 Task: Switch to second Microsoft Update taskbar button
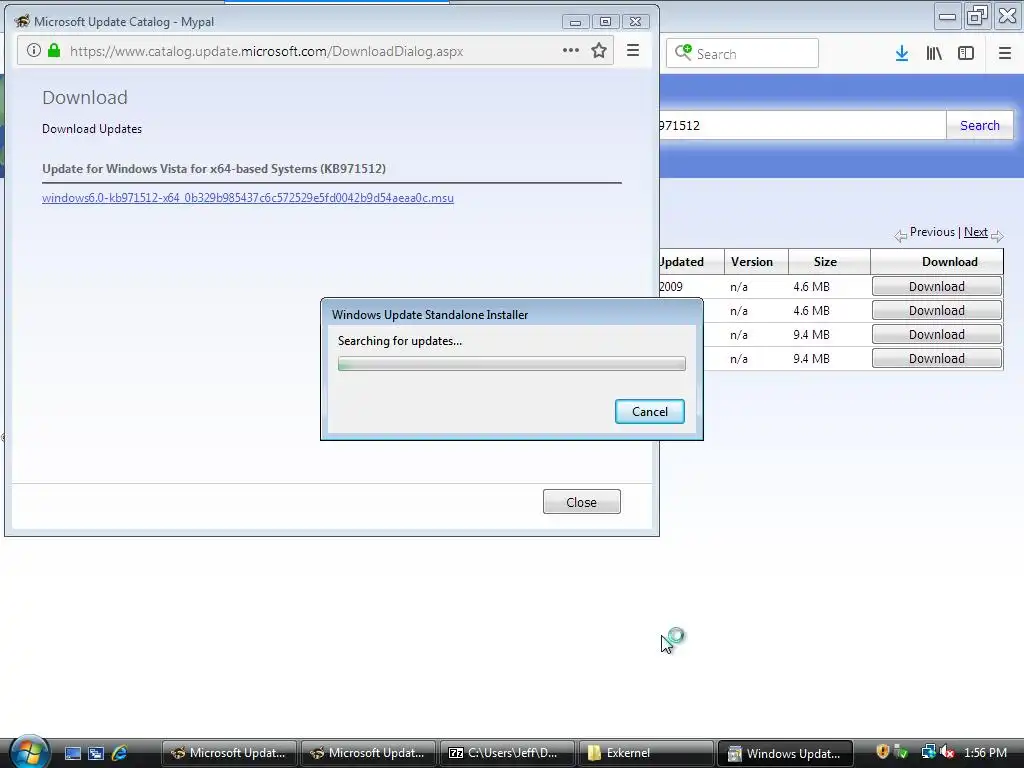click(368, 753)
